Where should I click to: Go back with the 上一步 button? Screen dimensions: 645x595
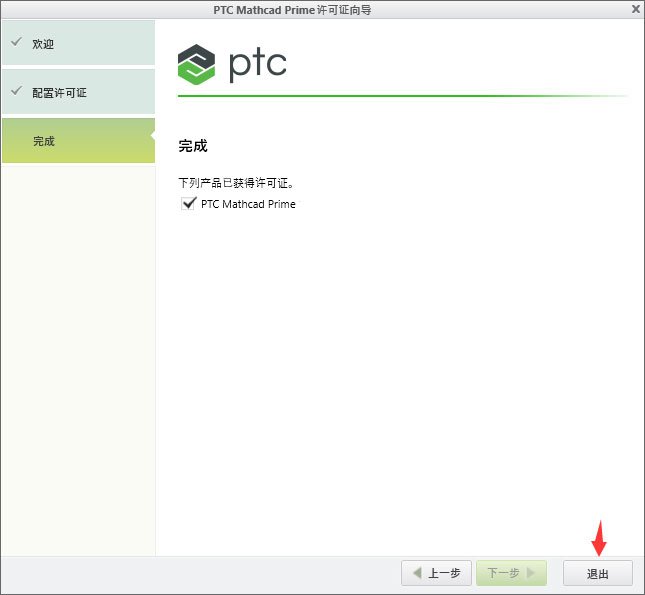[436, 573]
